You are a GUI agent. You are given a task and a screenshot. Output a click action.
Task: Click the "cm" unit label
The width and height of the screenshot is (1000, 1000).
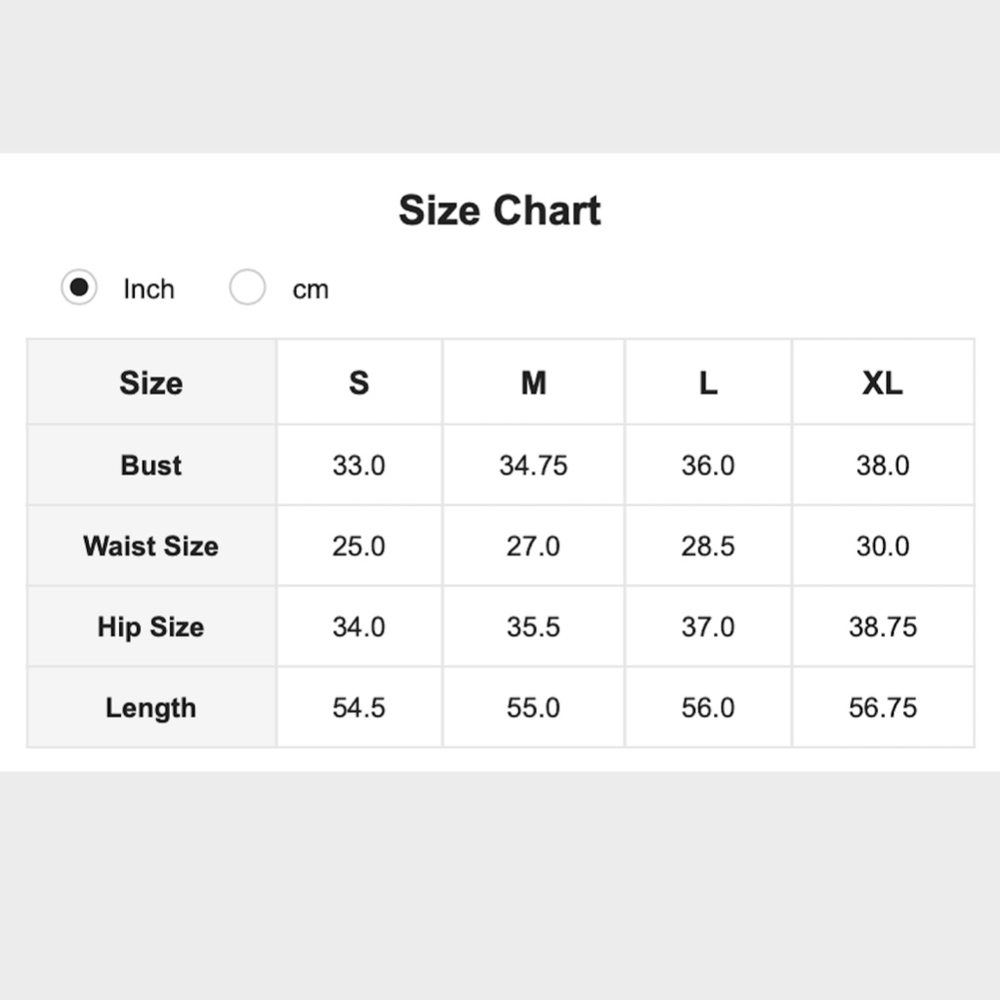coord(310,289)
